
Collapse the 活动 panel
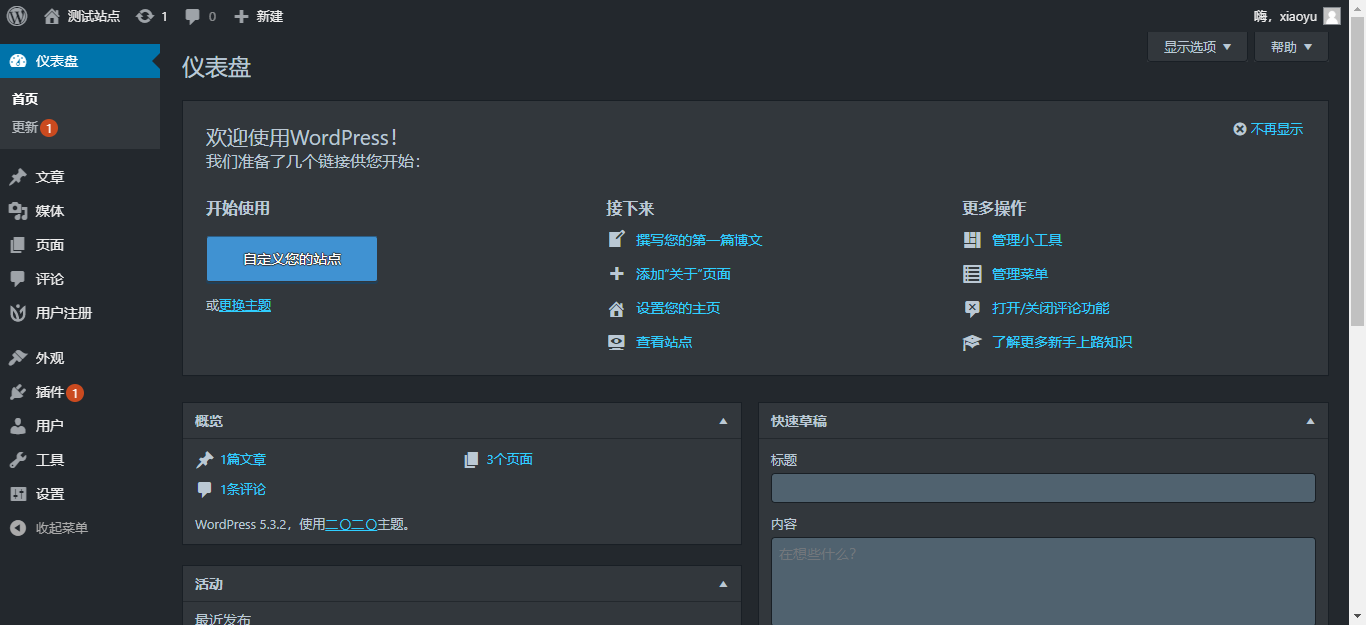[723, 584]
